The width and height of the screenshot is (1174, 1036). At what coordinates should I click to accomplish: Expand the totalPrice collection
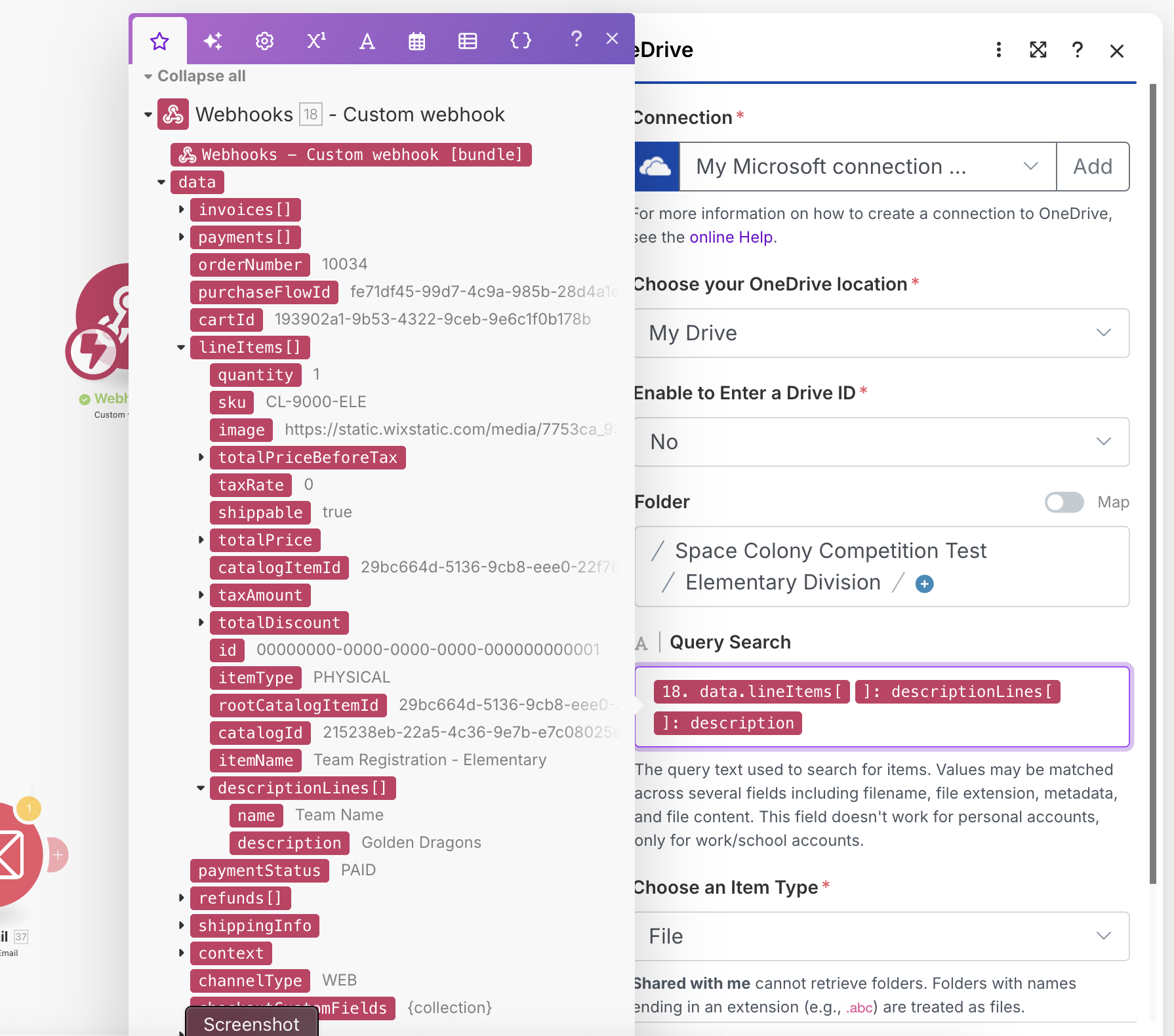point(201,540)
